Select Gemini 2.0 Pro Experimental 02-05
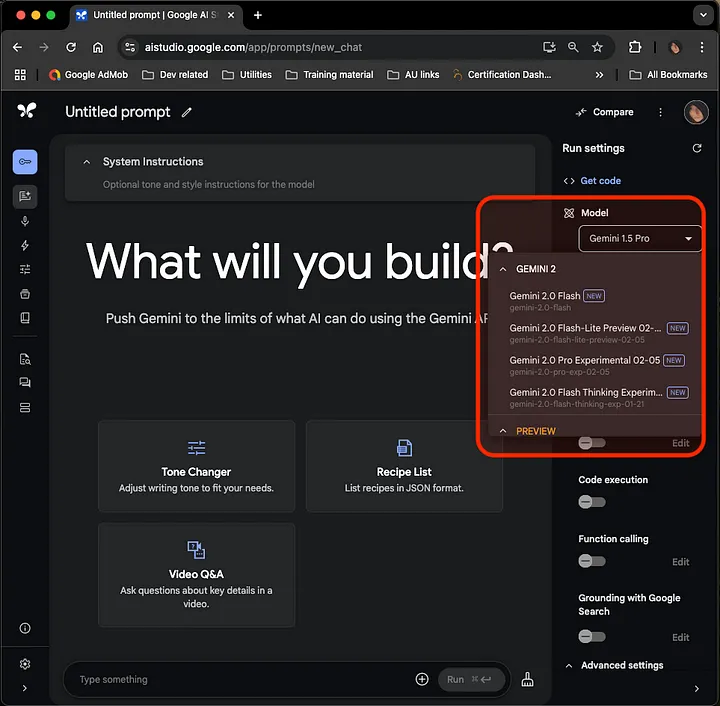 (x=594, y=365)
